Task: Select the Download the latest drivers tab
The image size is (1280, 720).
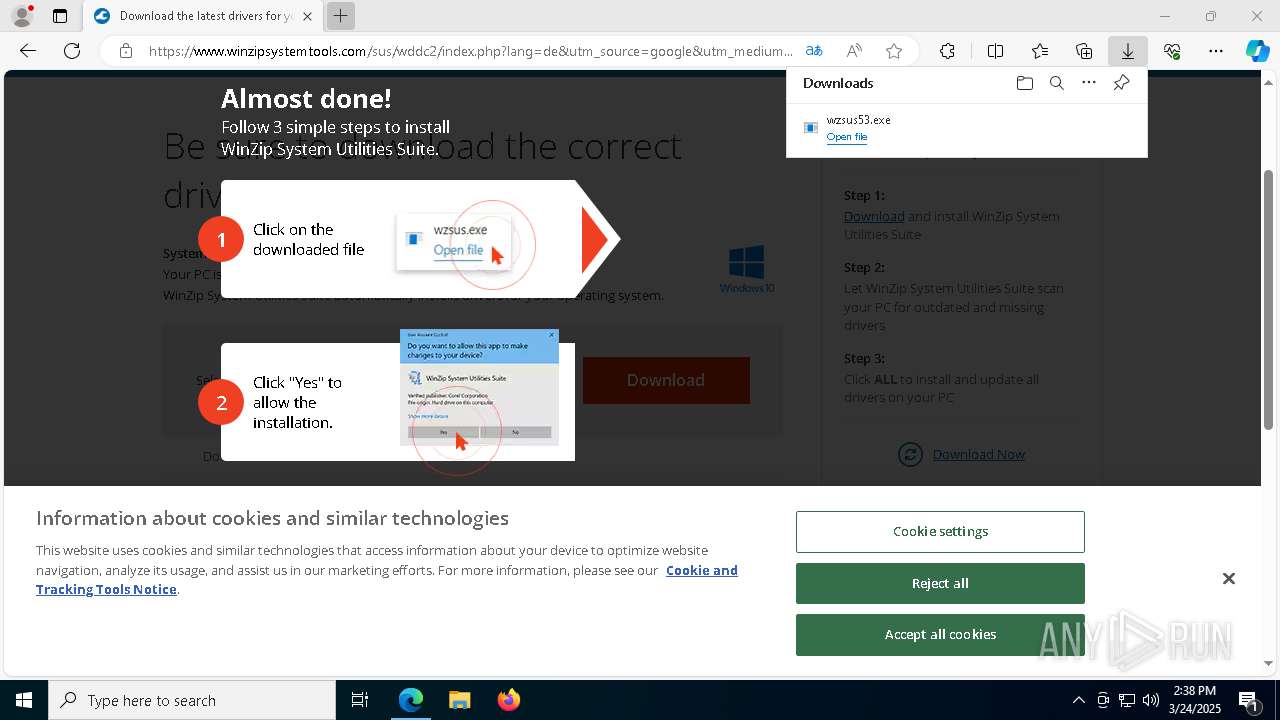Action: (x=203, y=16)
